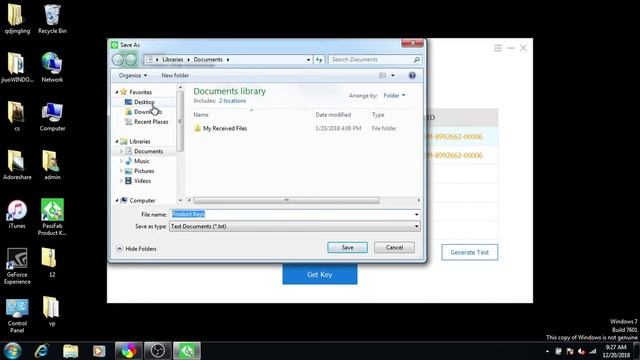Viewport: 640px width, 360px height.
Task: Open PassFab Product Key desktop icon
Action: pos(52,217)
